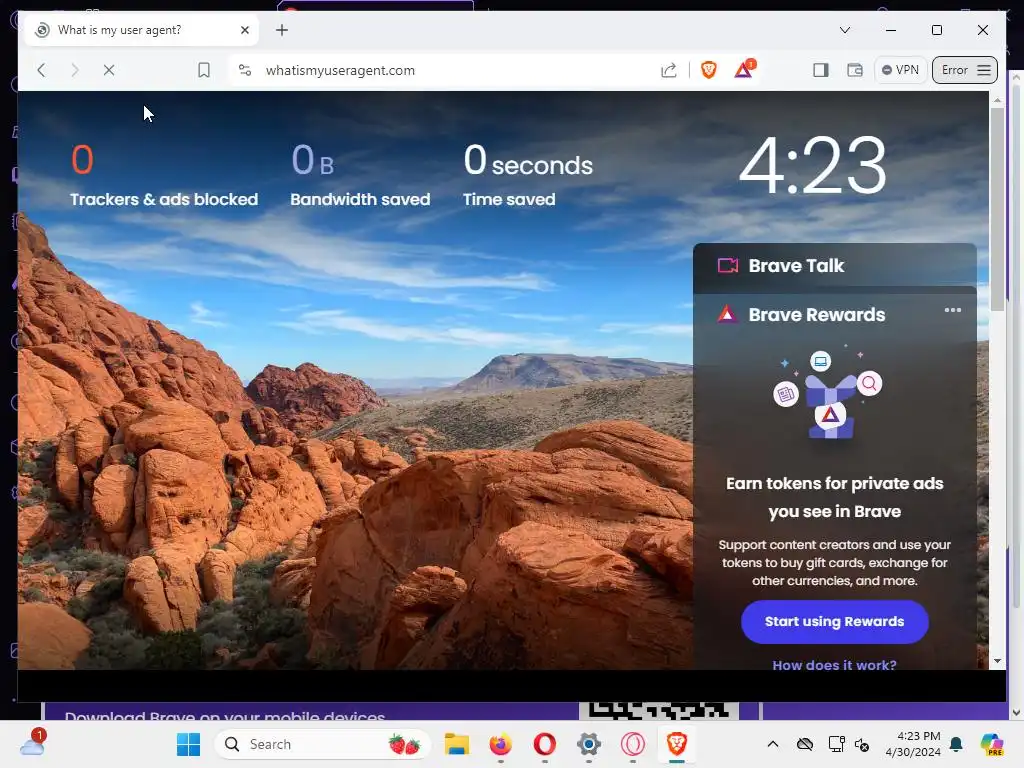Open Copilot preview icon

click(991, 744)
